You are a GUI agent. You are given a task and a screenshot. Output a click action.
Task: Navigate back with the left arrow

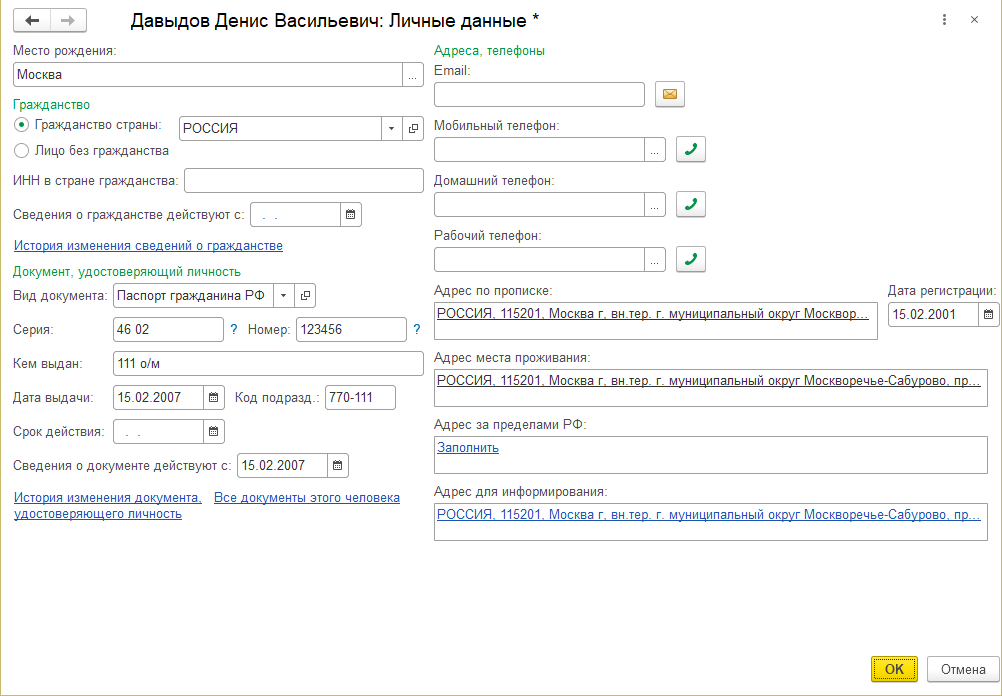pos(33,20)
